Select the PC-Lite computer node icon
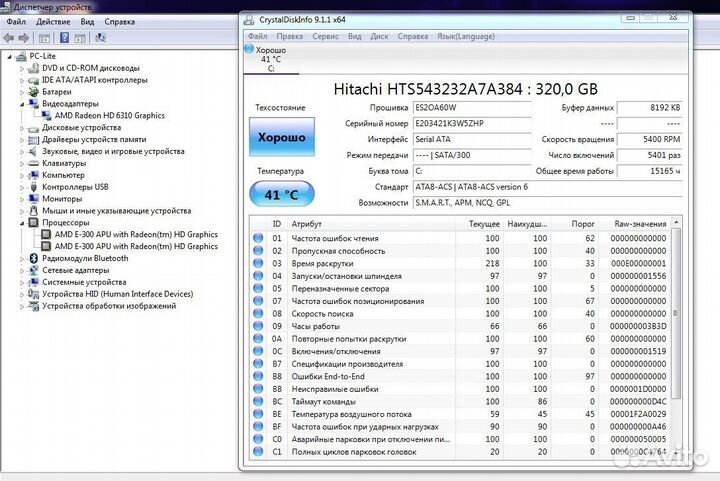Viewport: 720px width, 481px height. coord(21,56)
